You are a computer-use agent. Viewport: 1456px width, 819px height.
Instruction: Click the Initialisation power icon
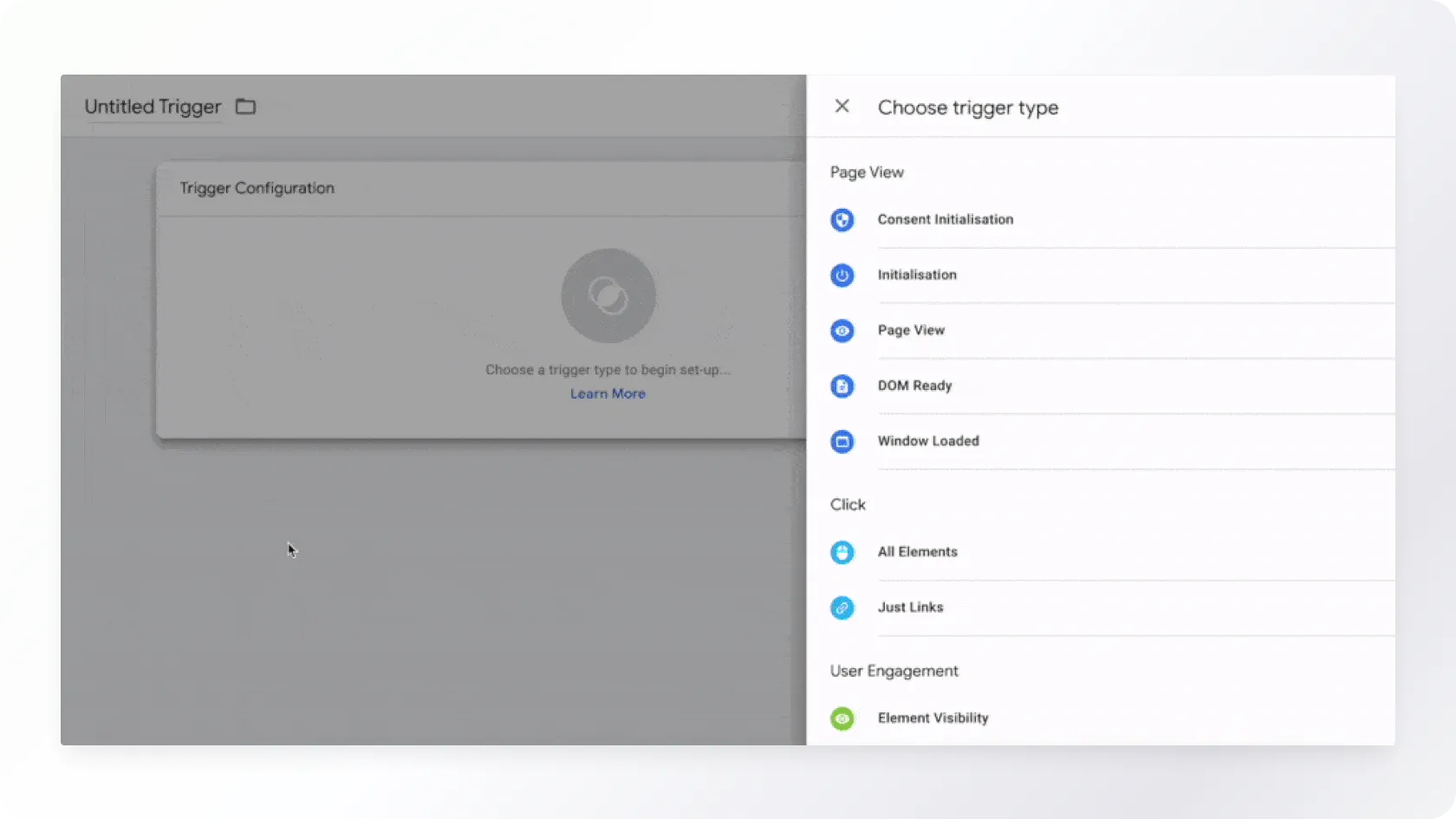coord(842,275)
